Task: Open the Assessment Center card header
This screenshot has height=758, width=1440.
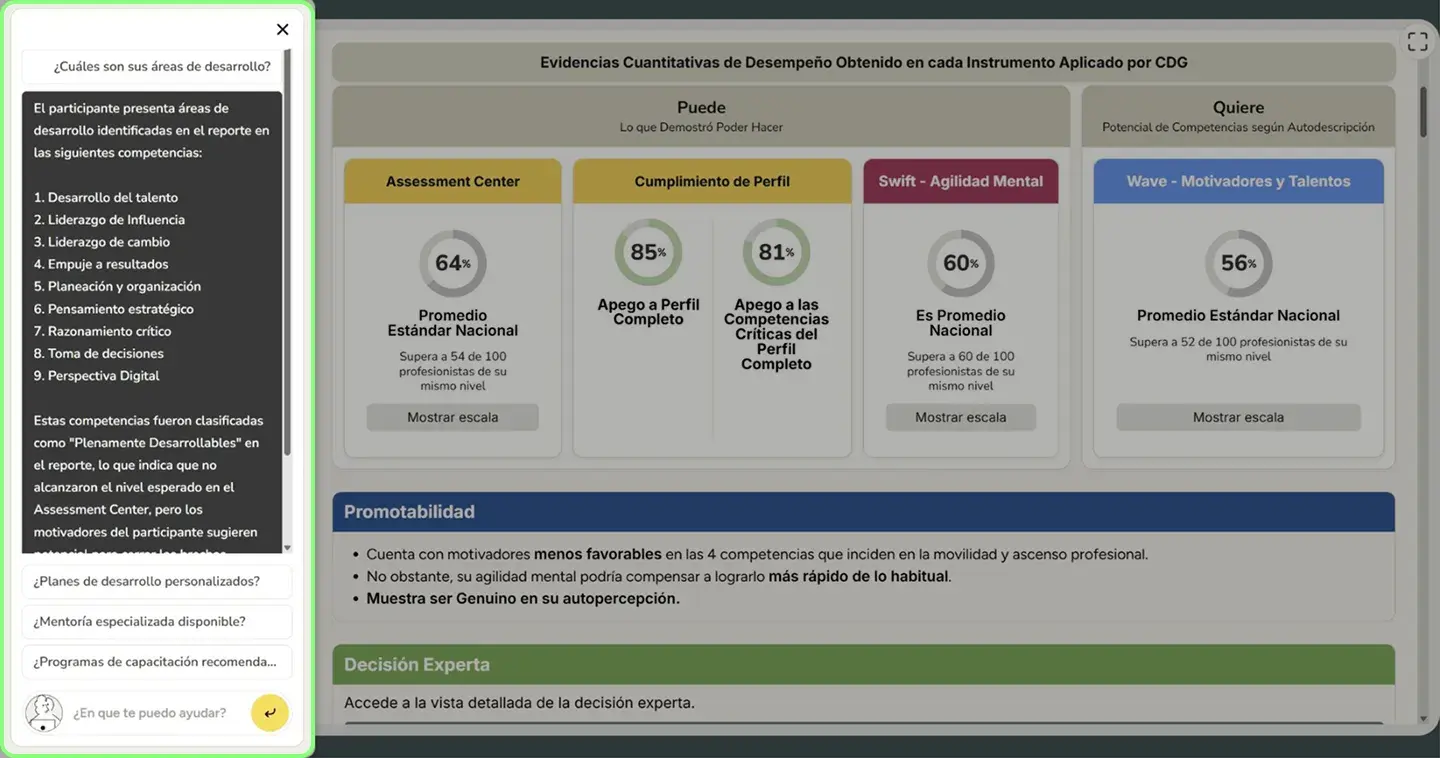Action: pos(453,181)
